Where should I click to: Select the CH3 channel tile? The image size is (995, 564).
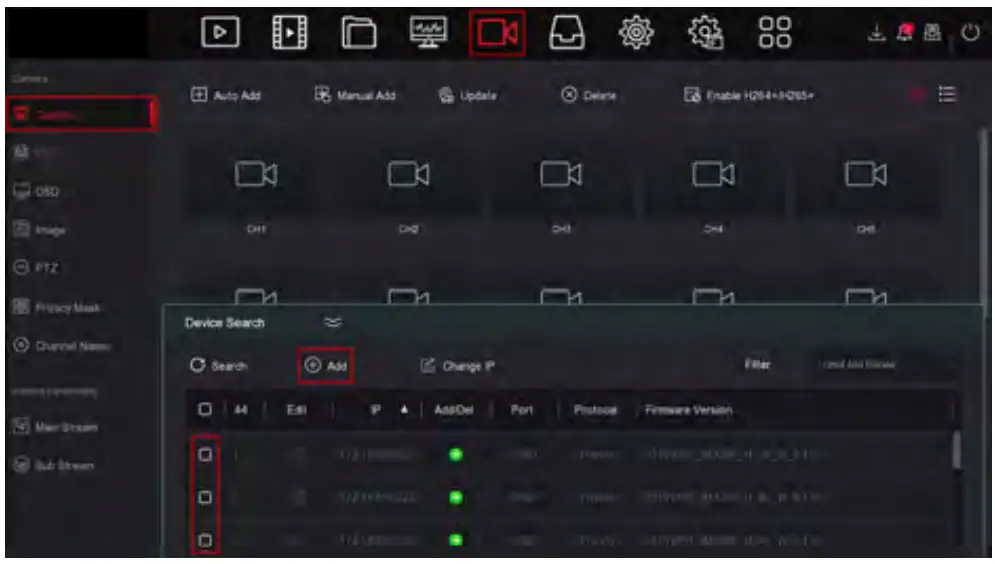[x=561, y=184]
